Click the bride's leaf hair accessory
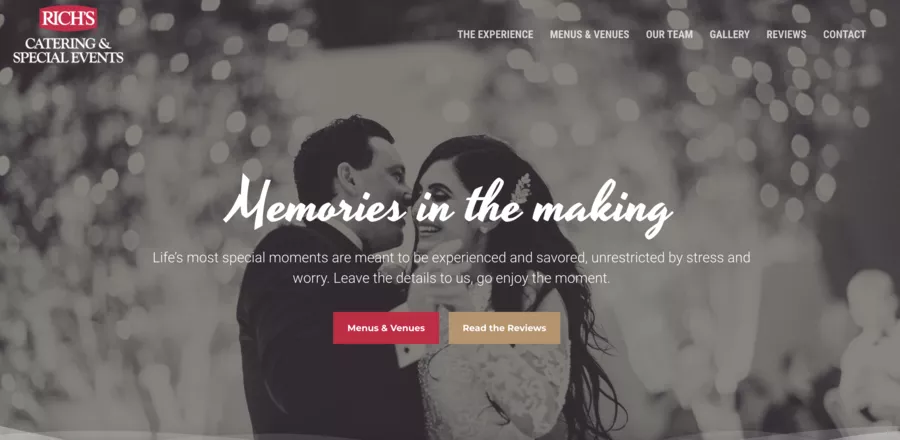The width and height of the screenshot is (900, 440). (x=521, y=189)
